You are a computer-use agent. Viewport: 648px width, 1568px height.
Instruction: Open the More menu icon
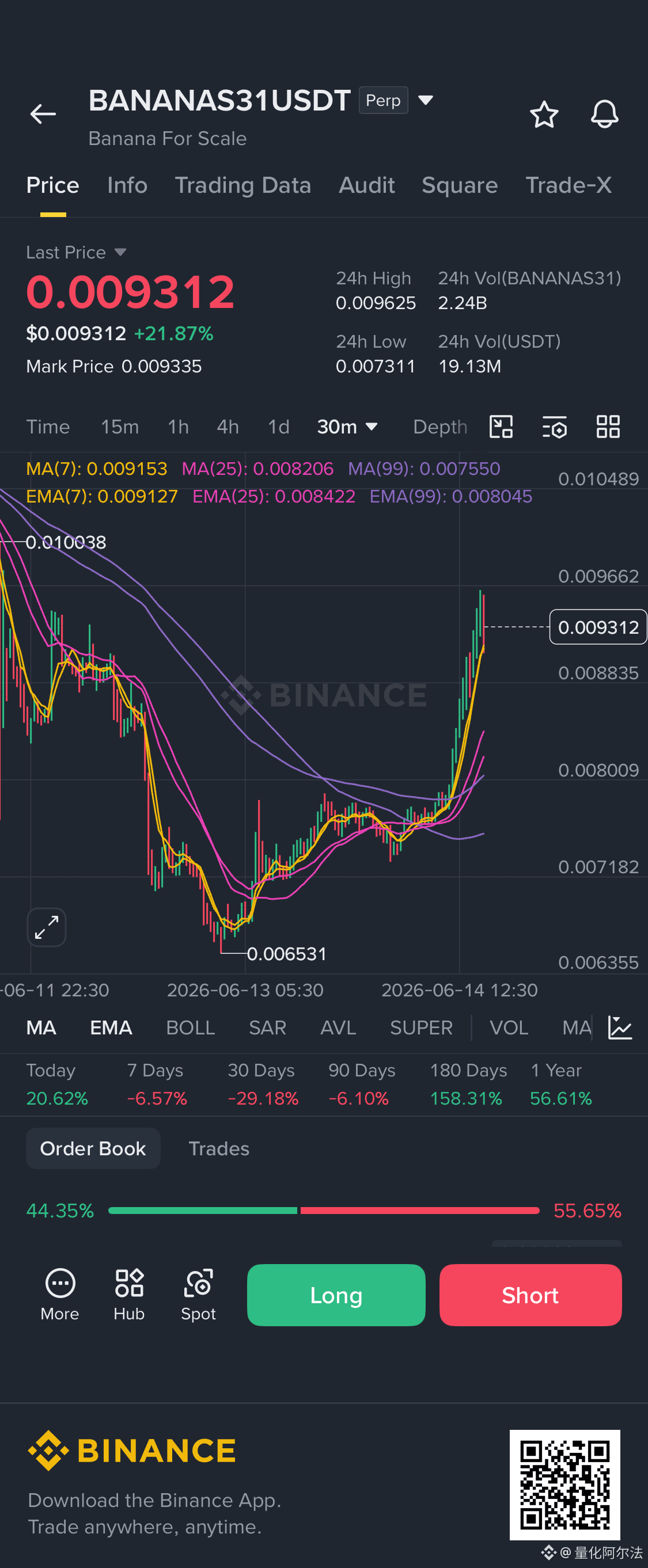60,1295
